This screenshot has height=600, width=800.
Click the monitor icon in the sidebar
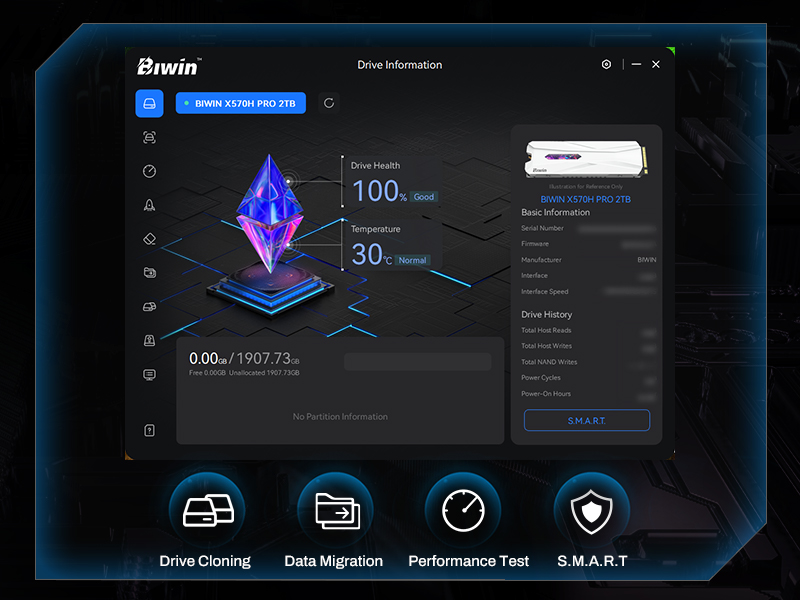pos(149,375)
